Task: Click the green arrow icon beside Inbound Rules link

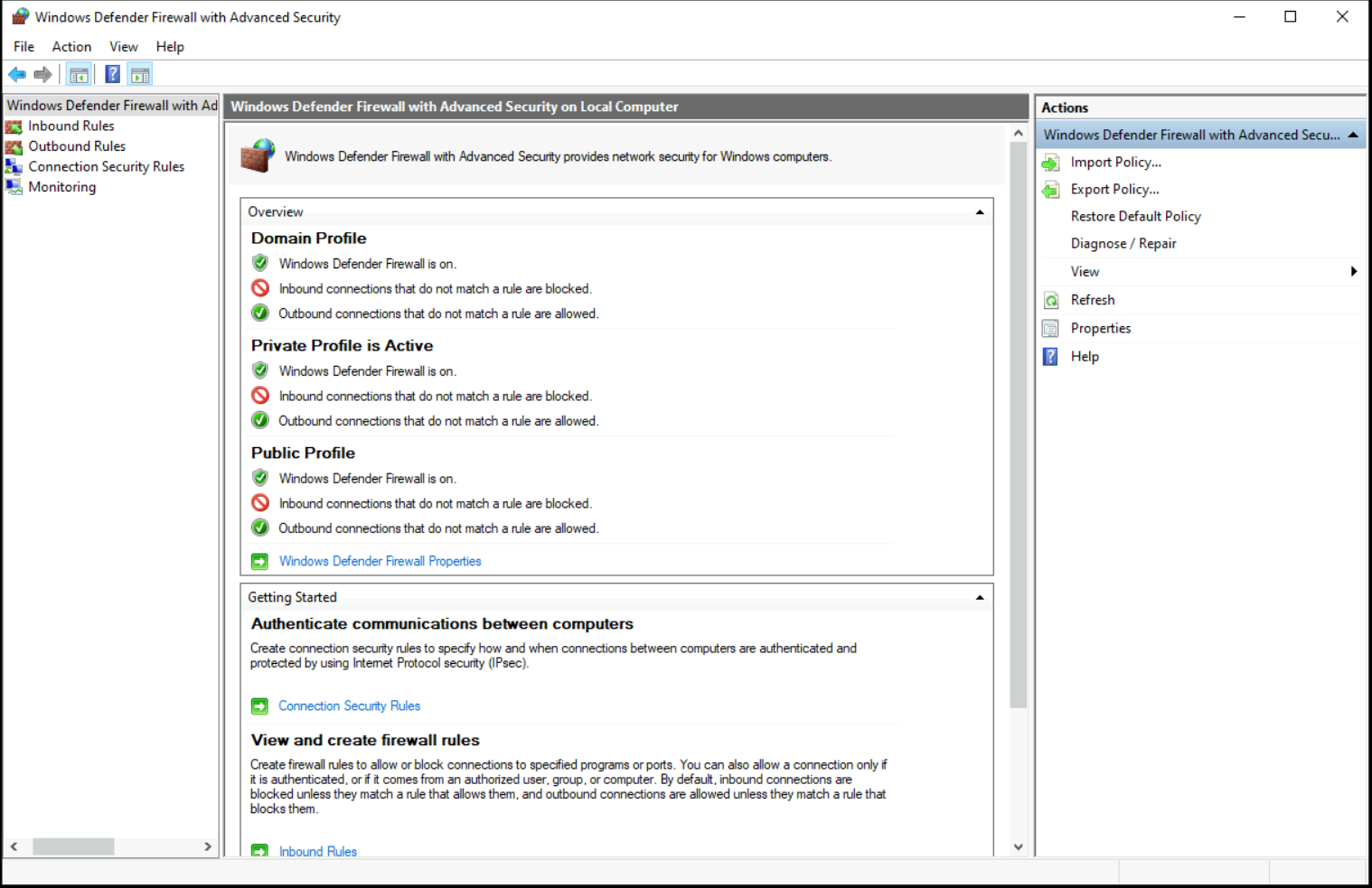Action: [260, 851]
